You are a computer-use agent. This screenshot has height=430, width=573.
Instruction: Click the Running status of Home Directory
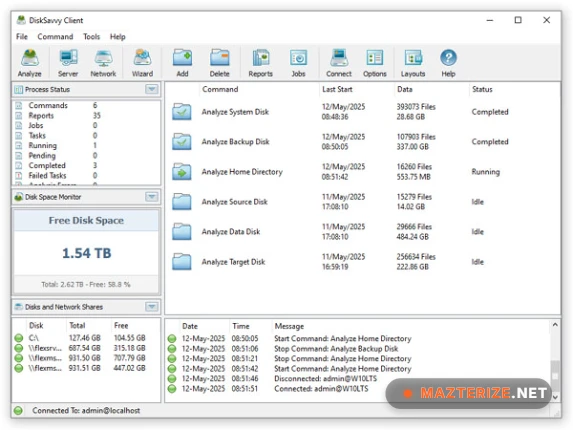pyautogui.click(x=485, y=172)
